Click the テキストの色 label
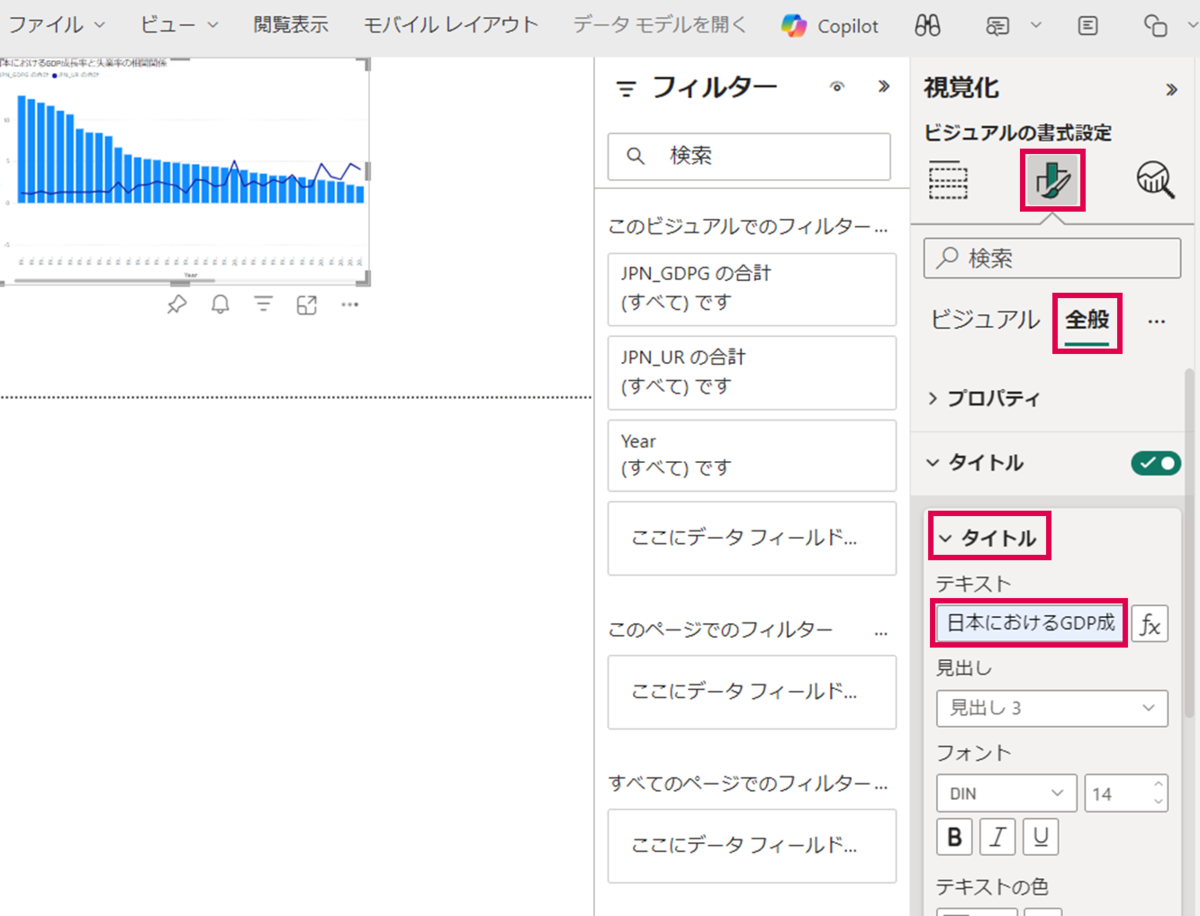The width and height of the screenshot is (1200, 916). pyautogui.click(x=992, y=887)
